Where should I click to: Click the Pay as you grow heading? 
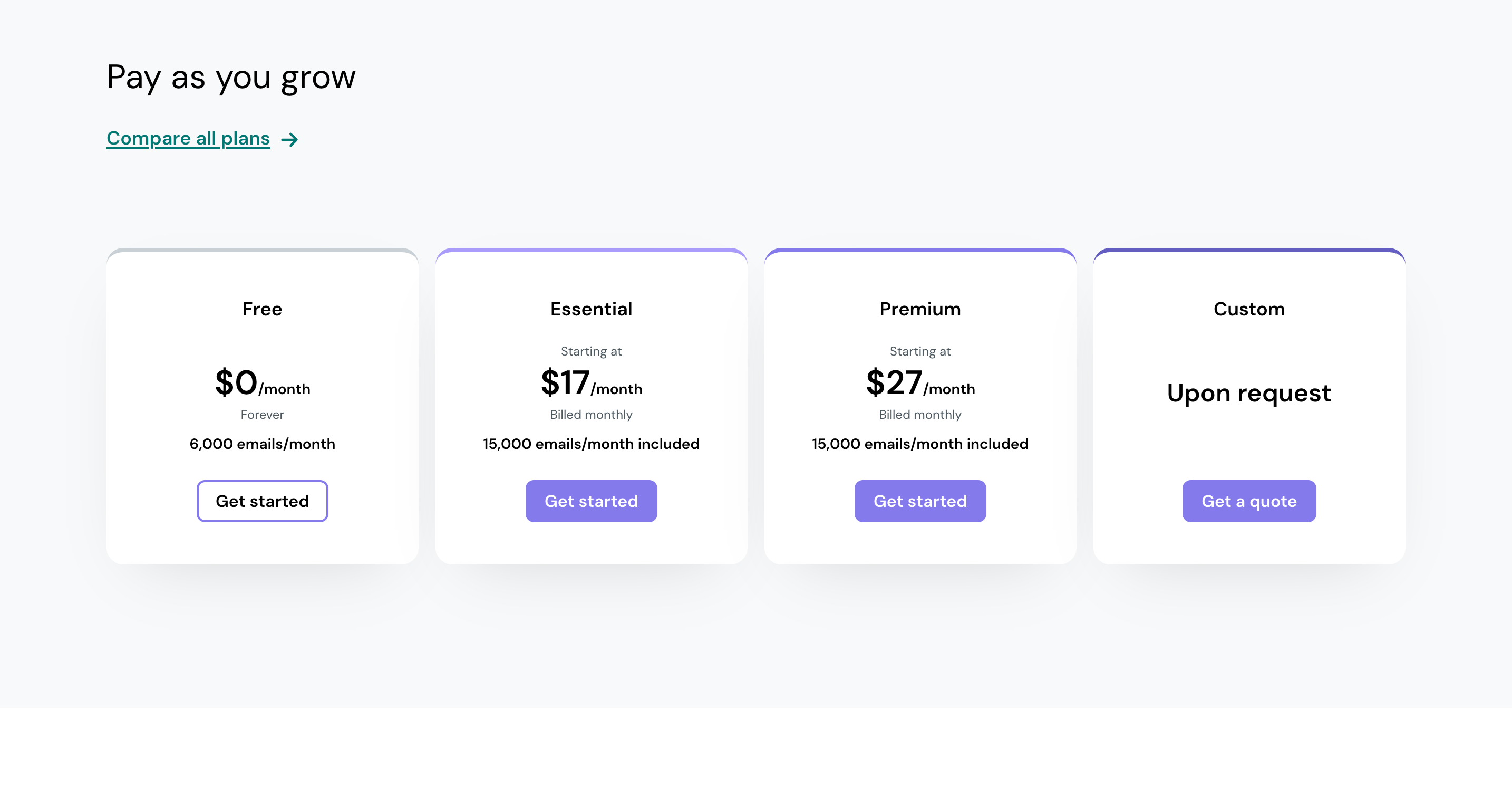[x=231, y=78]
